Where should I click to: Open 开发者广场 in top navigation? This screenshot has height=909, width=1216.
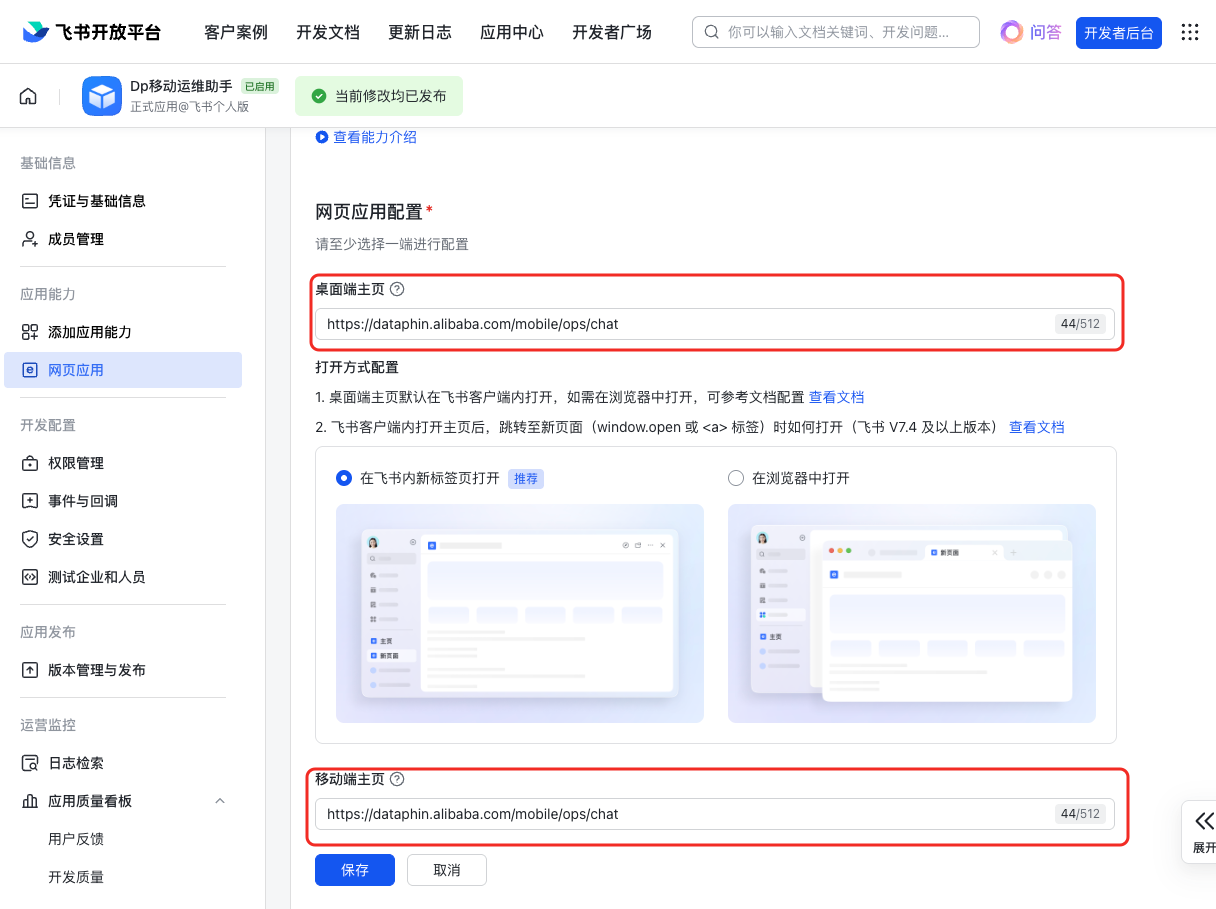612,32
